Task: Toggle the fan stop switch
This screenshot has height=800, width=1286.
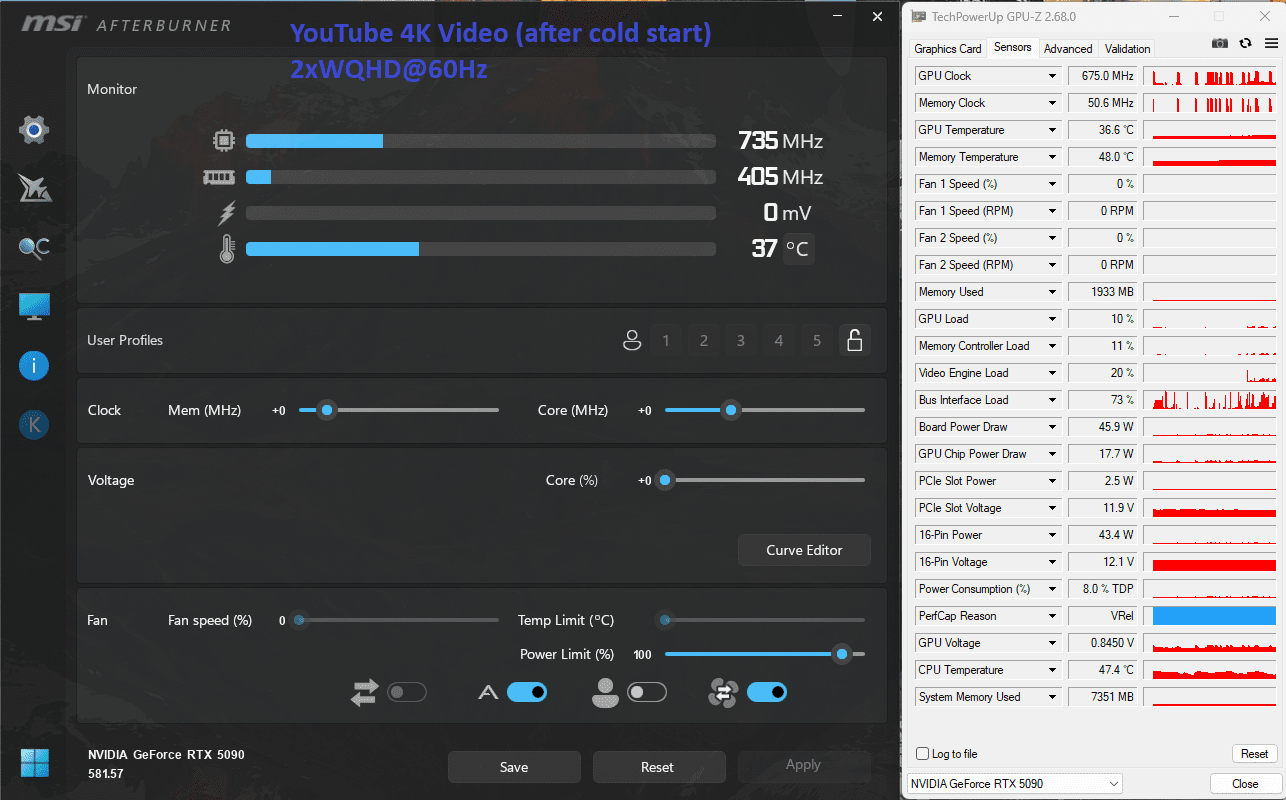Action: pyautogui.click(x=767, y=692)
